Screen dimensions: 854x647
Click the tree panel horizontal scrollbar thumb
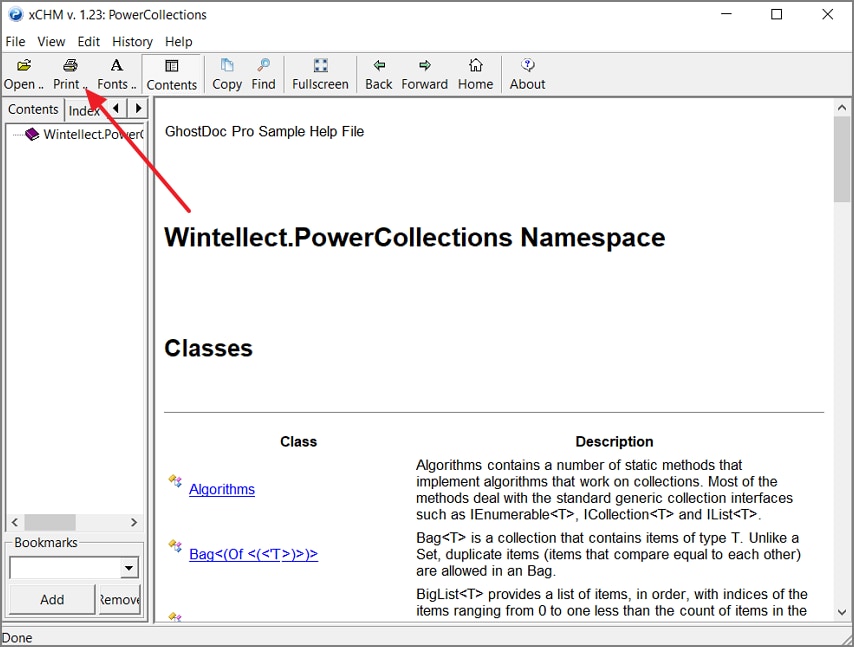[x=50, y=522]
